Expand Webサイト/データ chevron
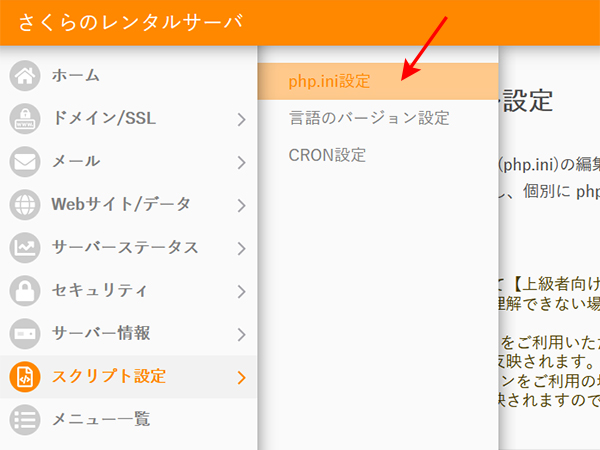The height and width of the screenshot is (450, 600). pos(241,205)
